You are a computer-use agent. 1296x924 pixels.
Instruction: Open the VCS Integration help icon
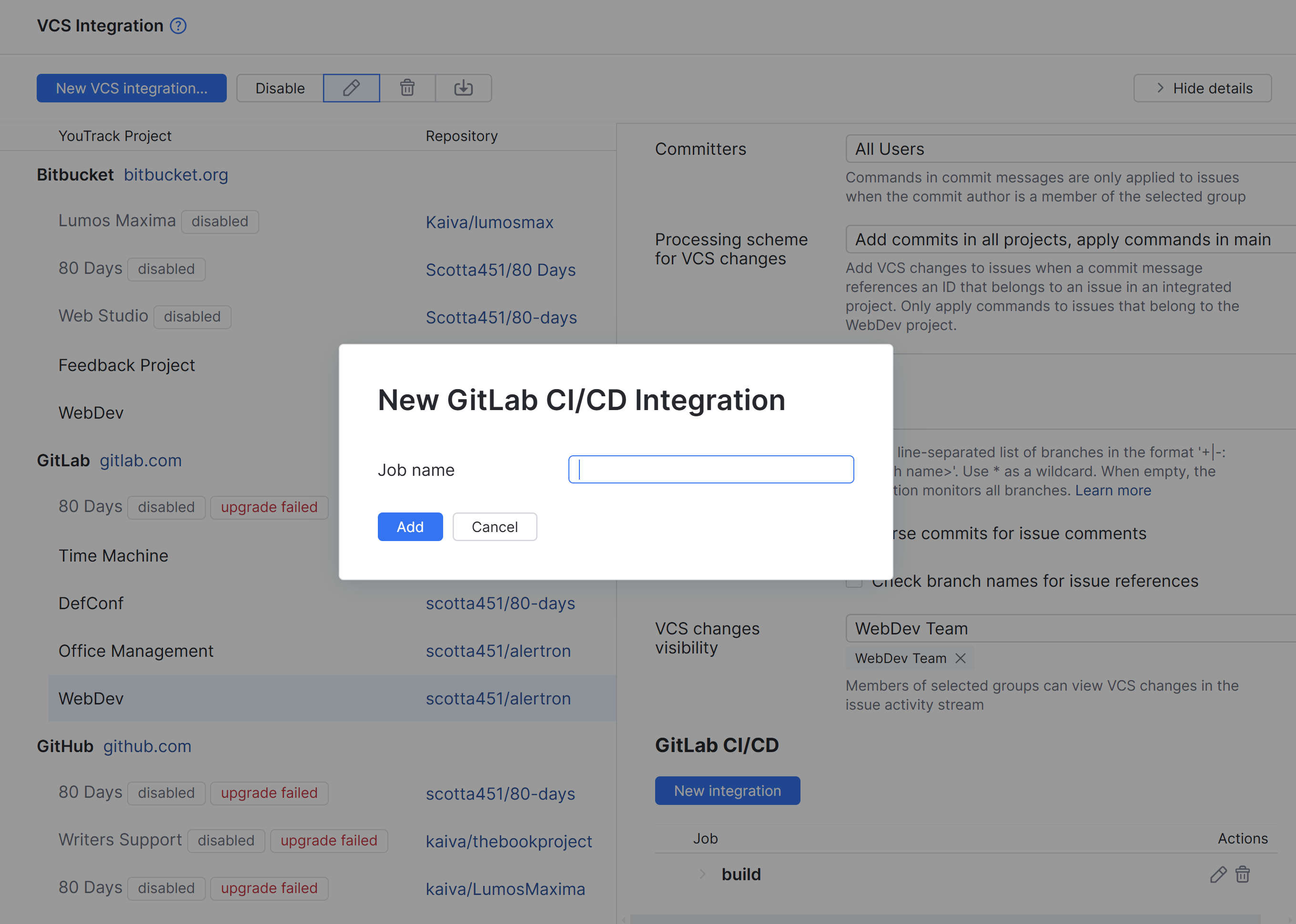click(x=178, y=25)
